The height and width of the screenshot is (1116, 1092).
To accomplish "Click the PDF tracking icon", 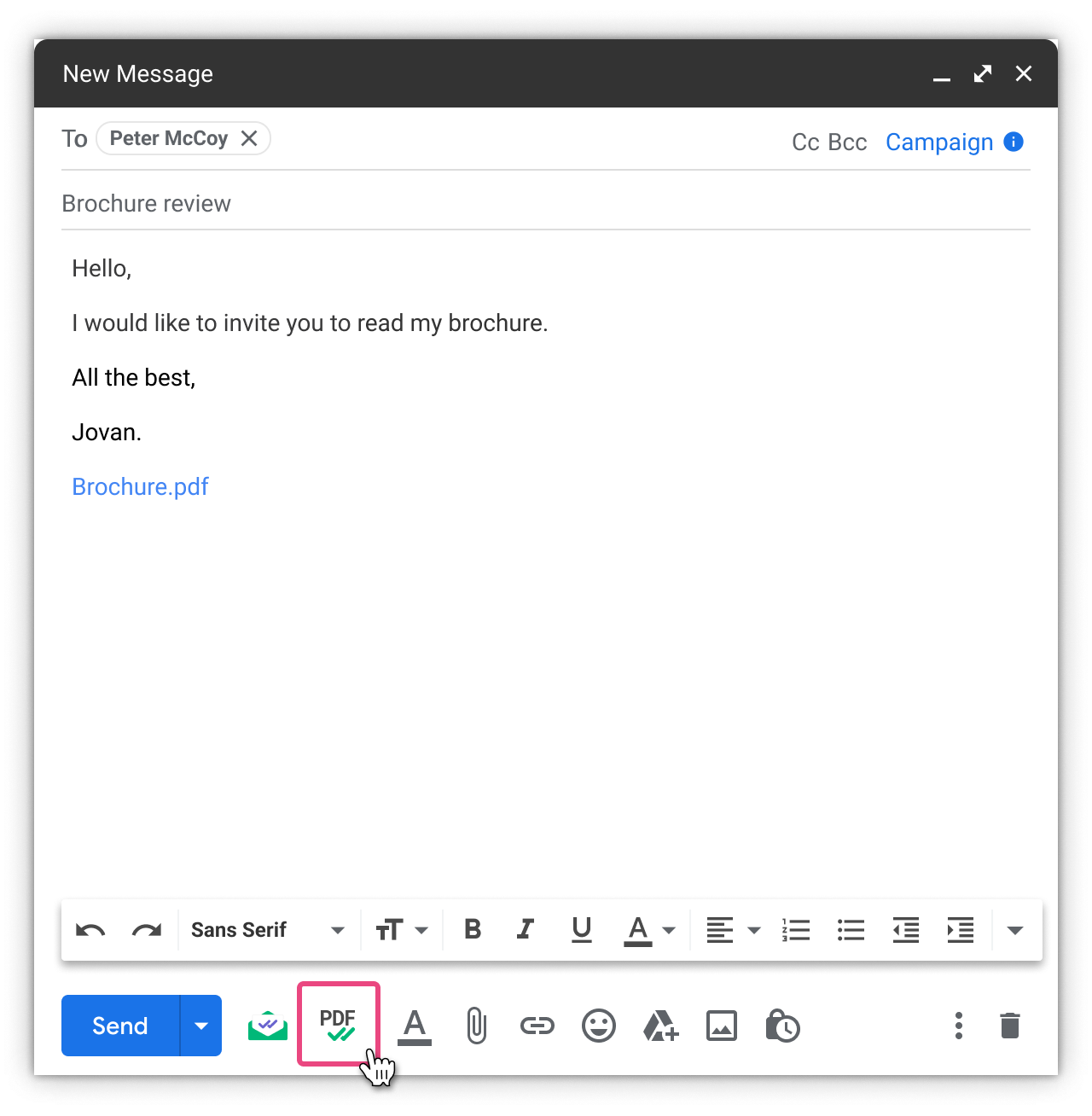I will (x=338, y=1024).
